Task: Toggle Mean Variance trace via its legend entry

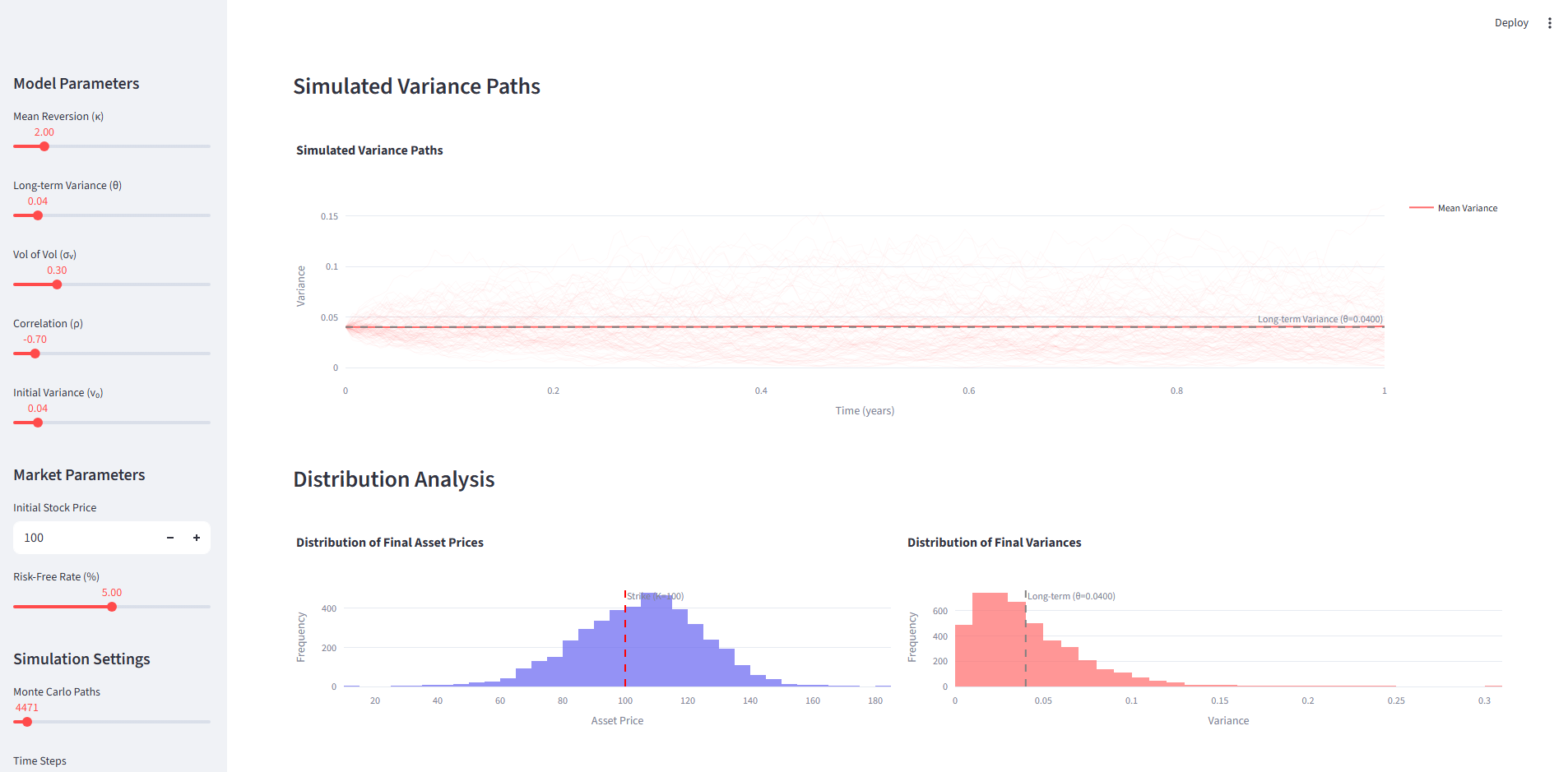Action: (1469, 208)
